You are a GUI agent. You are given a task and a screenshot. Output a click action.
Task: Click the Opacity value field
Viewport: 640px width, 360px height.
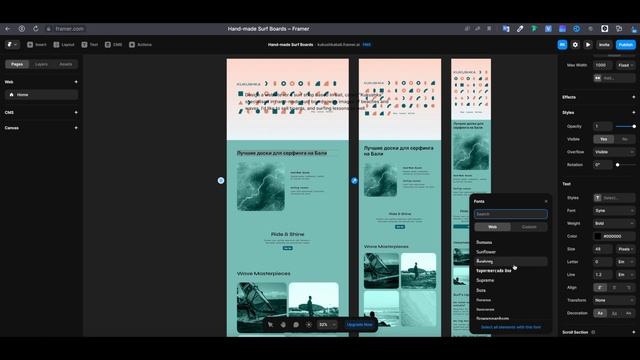[602, 126]
